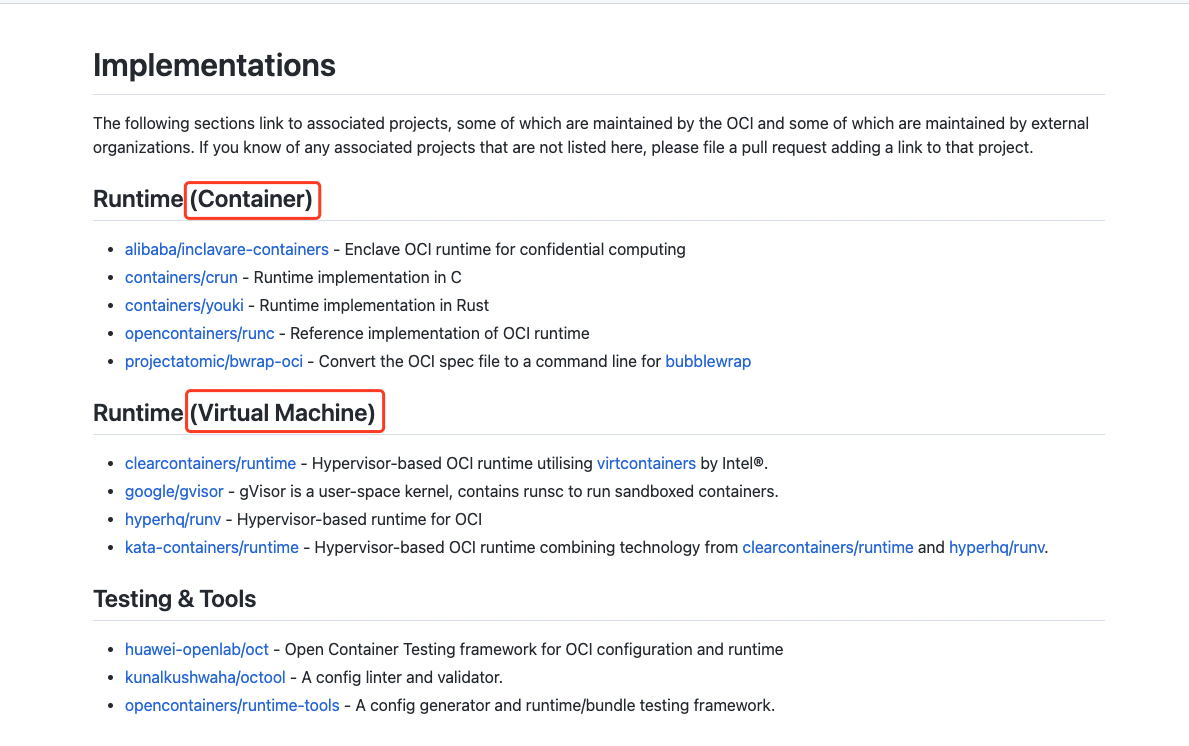Open the containers/crun repository link
This screenshot has width=1189, height=746.
pyautogui.click(x=181, y=277)
